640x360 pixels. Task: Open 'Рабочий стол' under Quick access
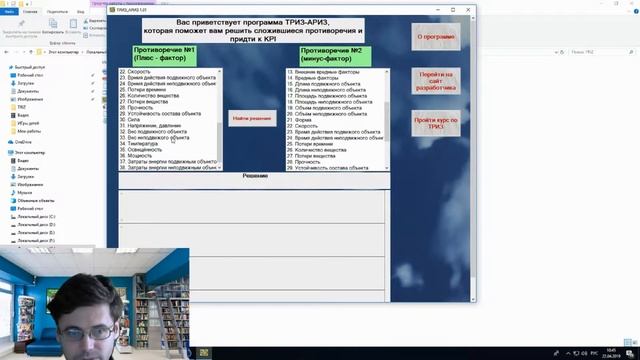click(30, 75)
